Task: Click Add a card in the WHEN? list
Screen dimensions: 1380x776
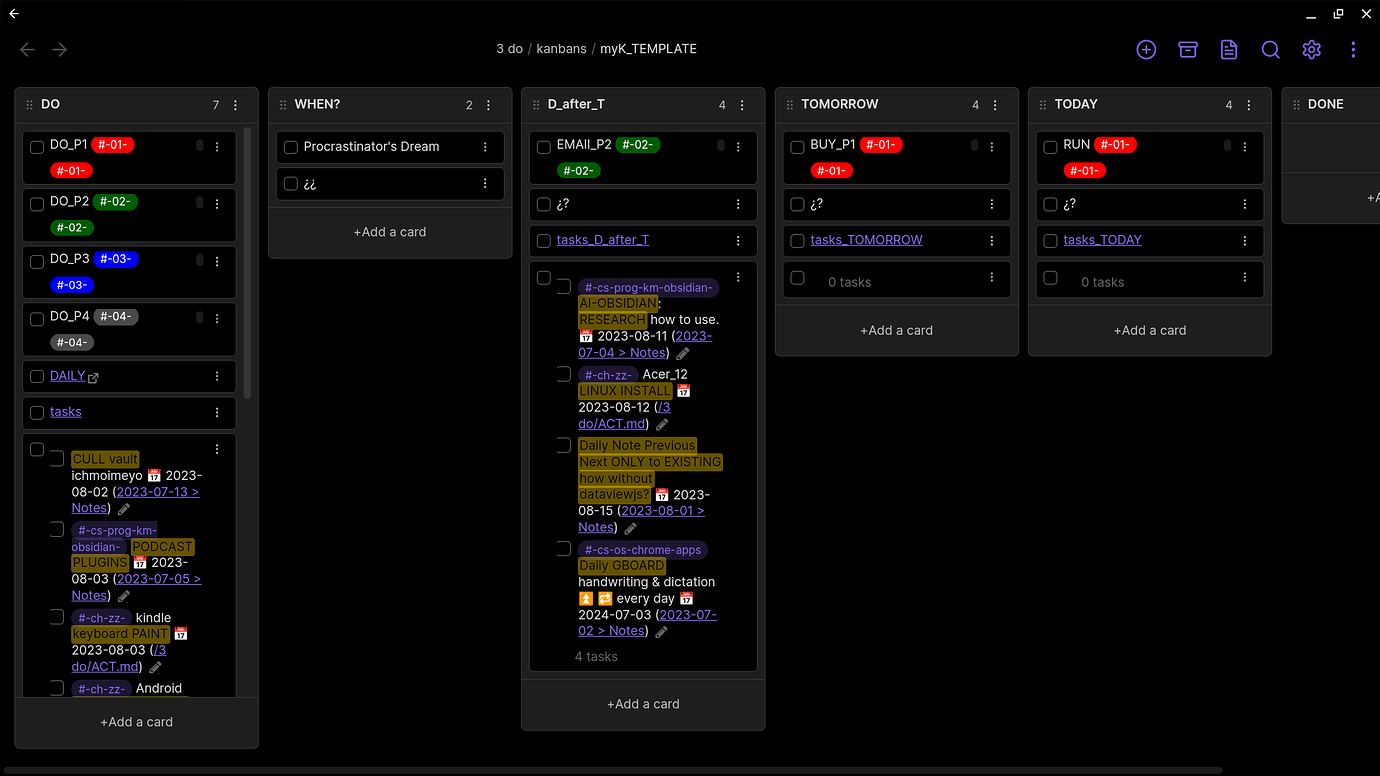Action: pyautogui.click(x=390, y=231)
